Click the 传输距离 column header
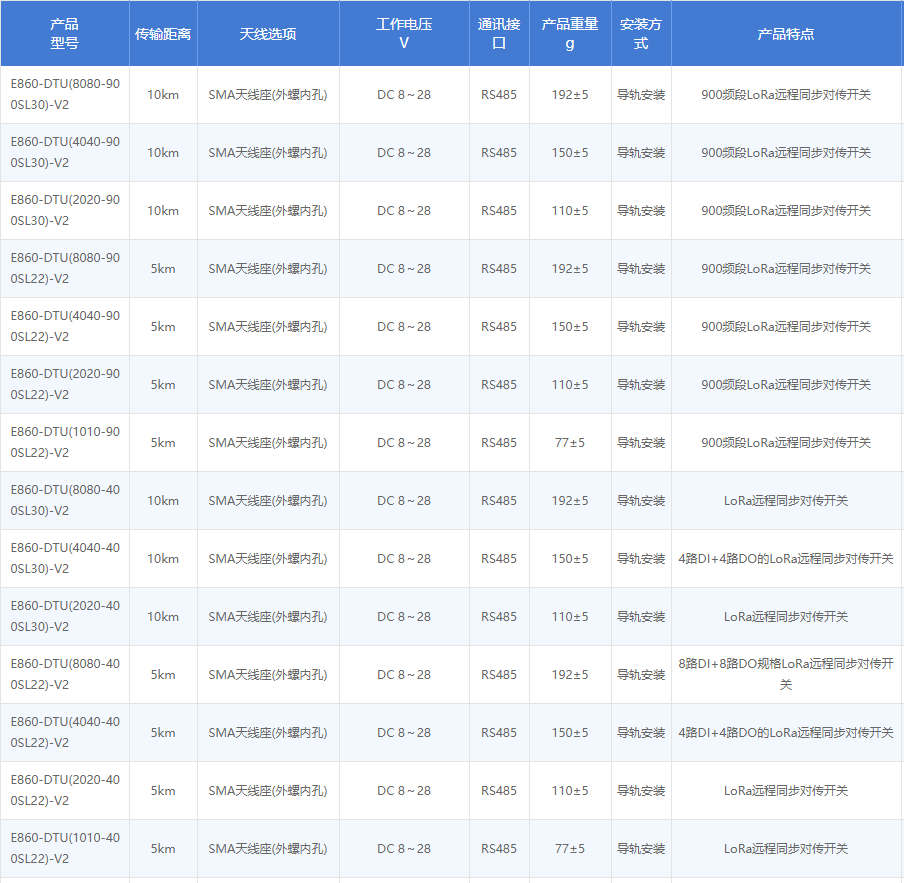 tap(163, 33)
